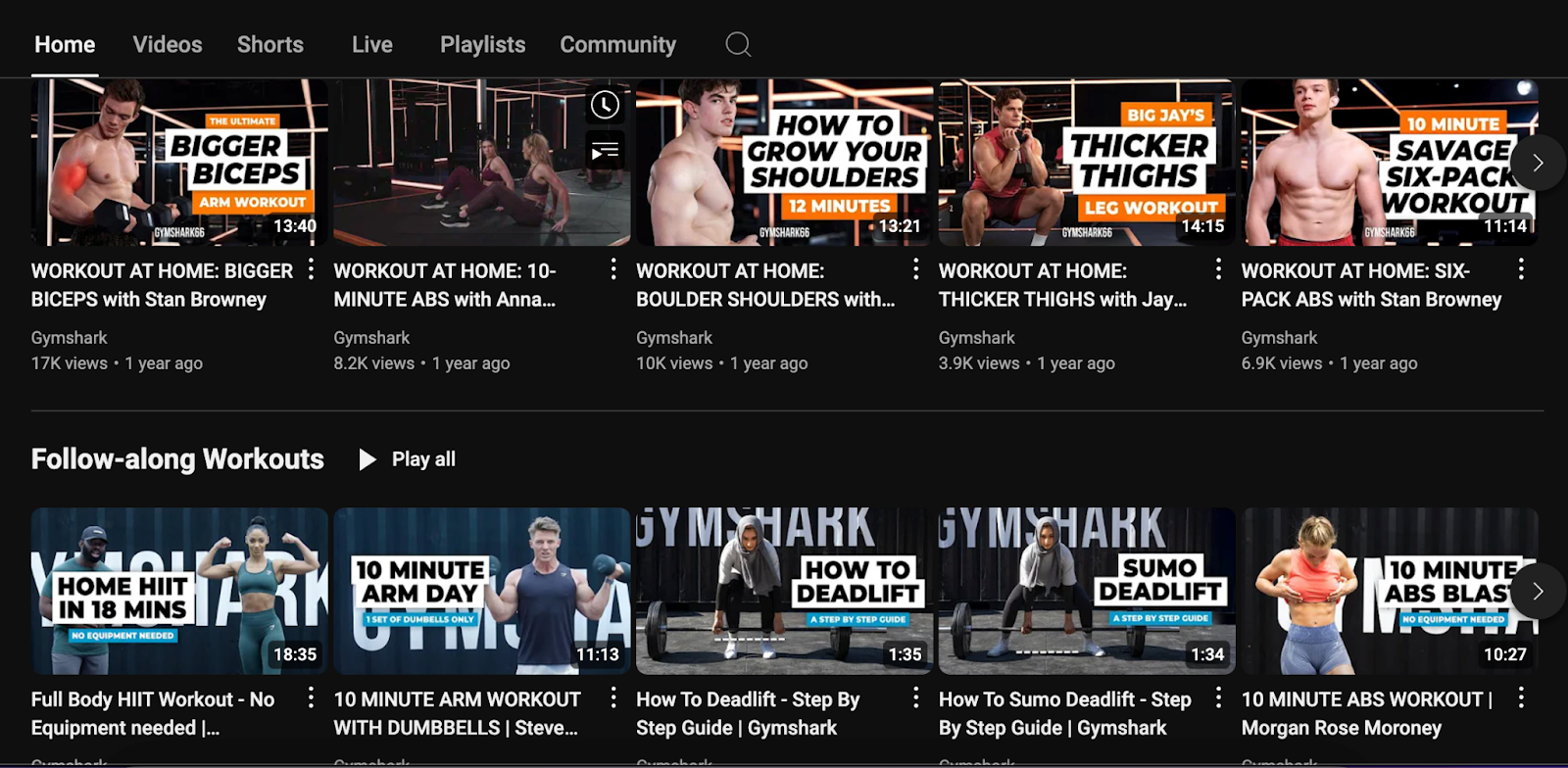Open title Full Body HIIT Workout - No Equipment needed
This screenshot has height=768, width=1568.
point(153,713)
